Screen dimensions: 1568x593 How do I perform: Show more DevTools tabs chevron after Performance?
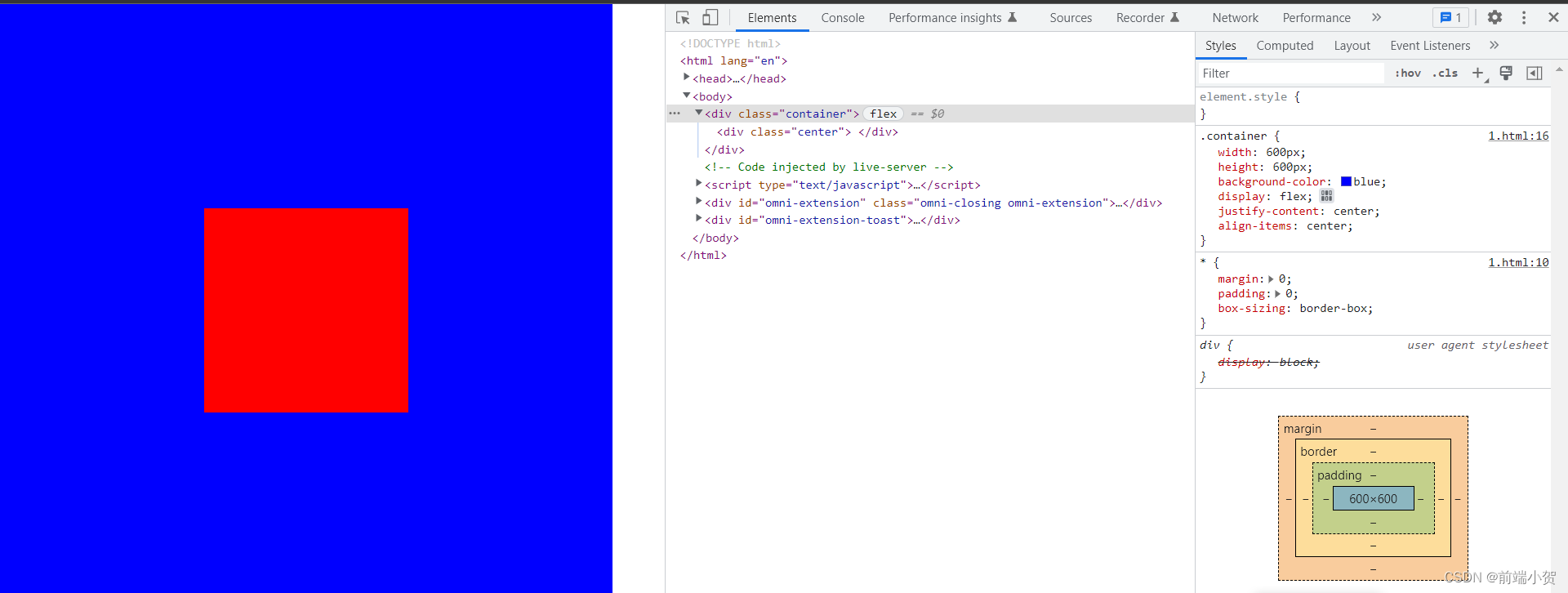[1377, 17]
